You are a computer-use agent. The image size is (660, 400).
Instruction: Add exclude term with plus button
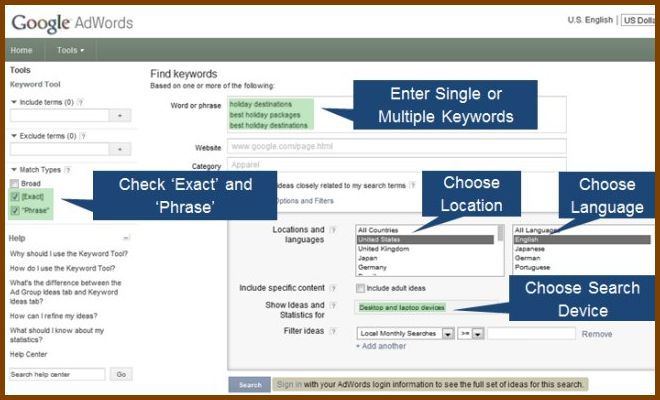tap(120, 149)
